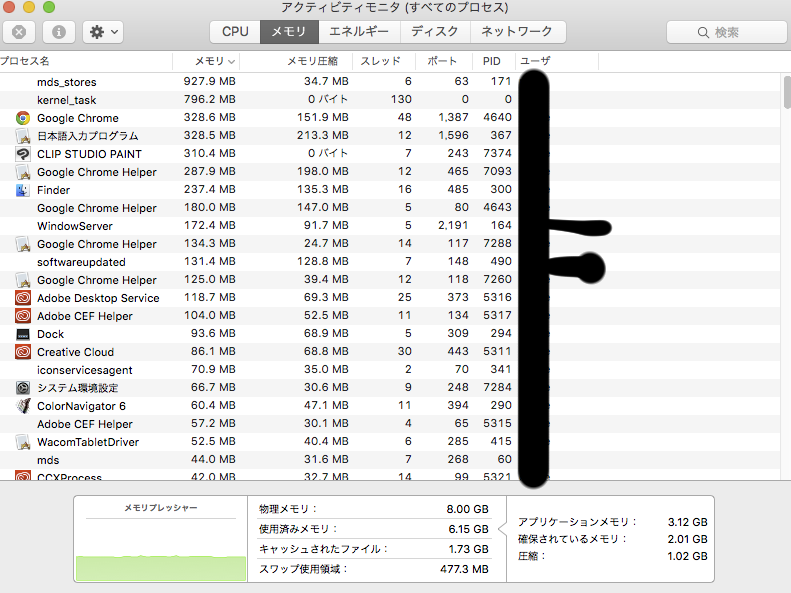Click the 927.9 MB memory value
This screenshot has width=791, height=593.
pyautogui.click(x=209, y=81)
